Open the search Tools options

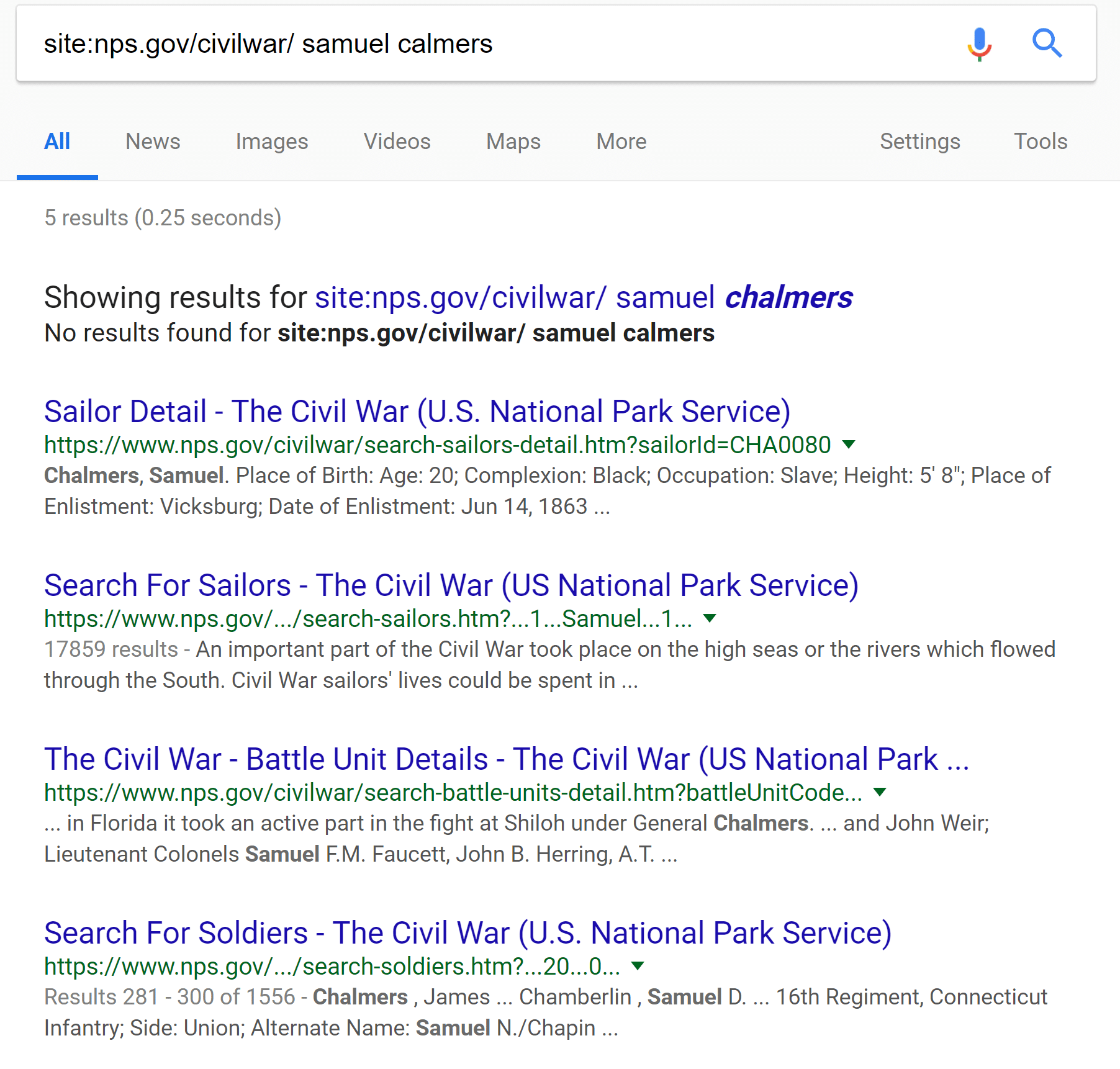pos(1041,142)
